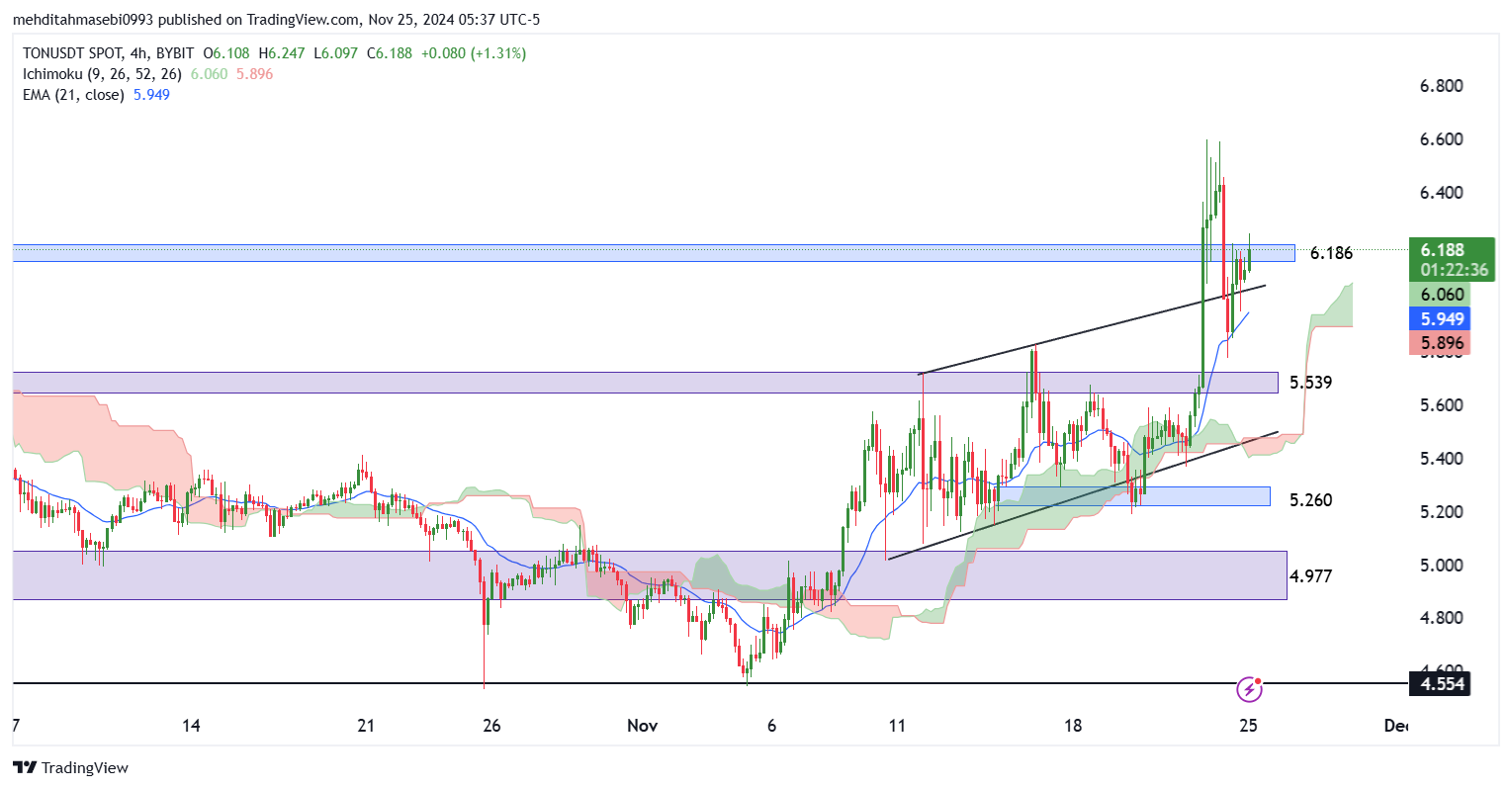Viewport: 1512px width, 789px height.
Task: Click the 21 date label on time axis
Action: 366,726
